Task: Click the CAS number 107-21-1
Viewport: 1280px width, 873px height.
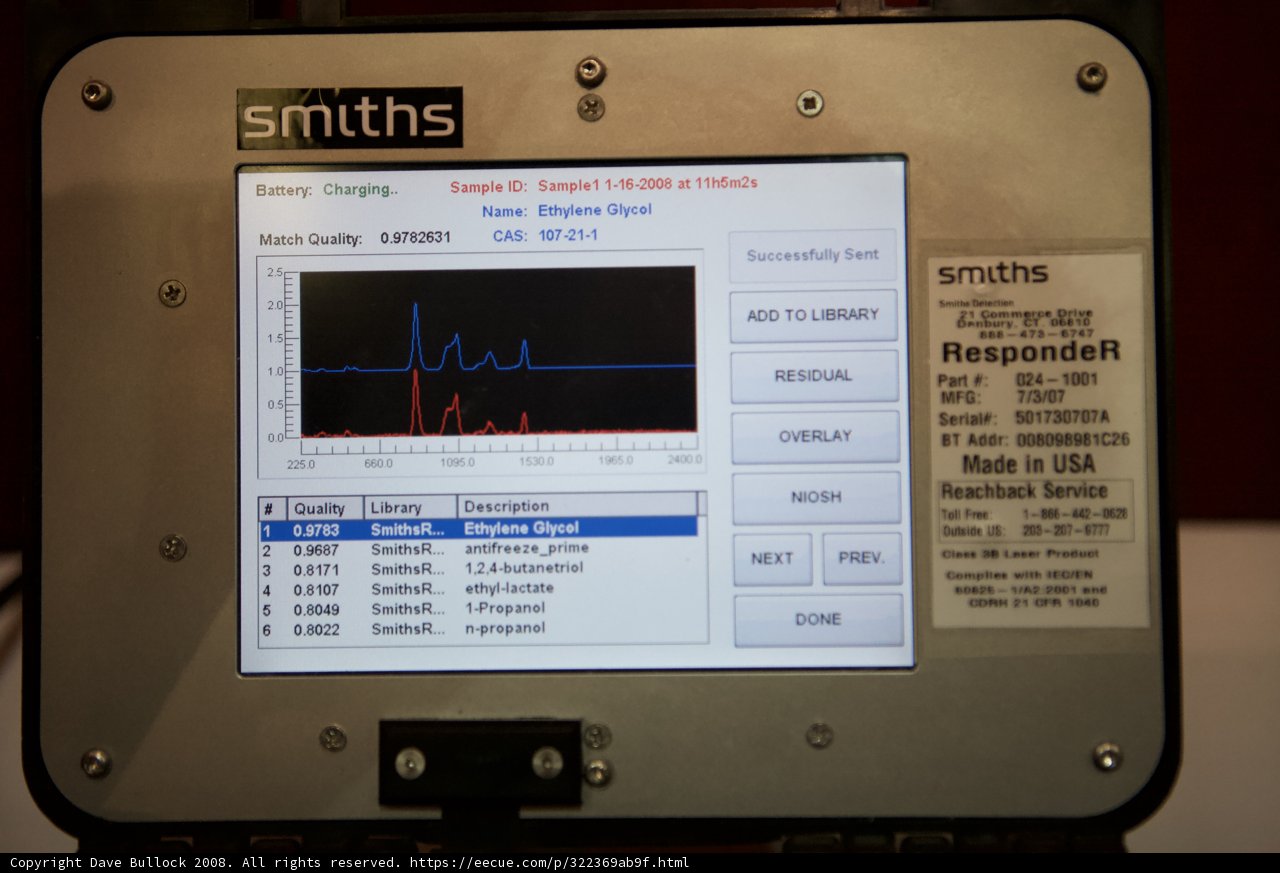Action: (x=568, y=235)
